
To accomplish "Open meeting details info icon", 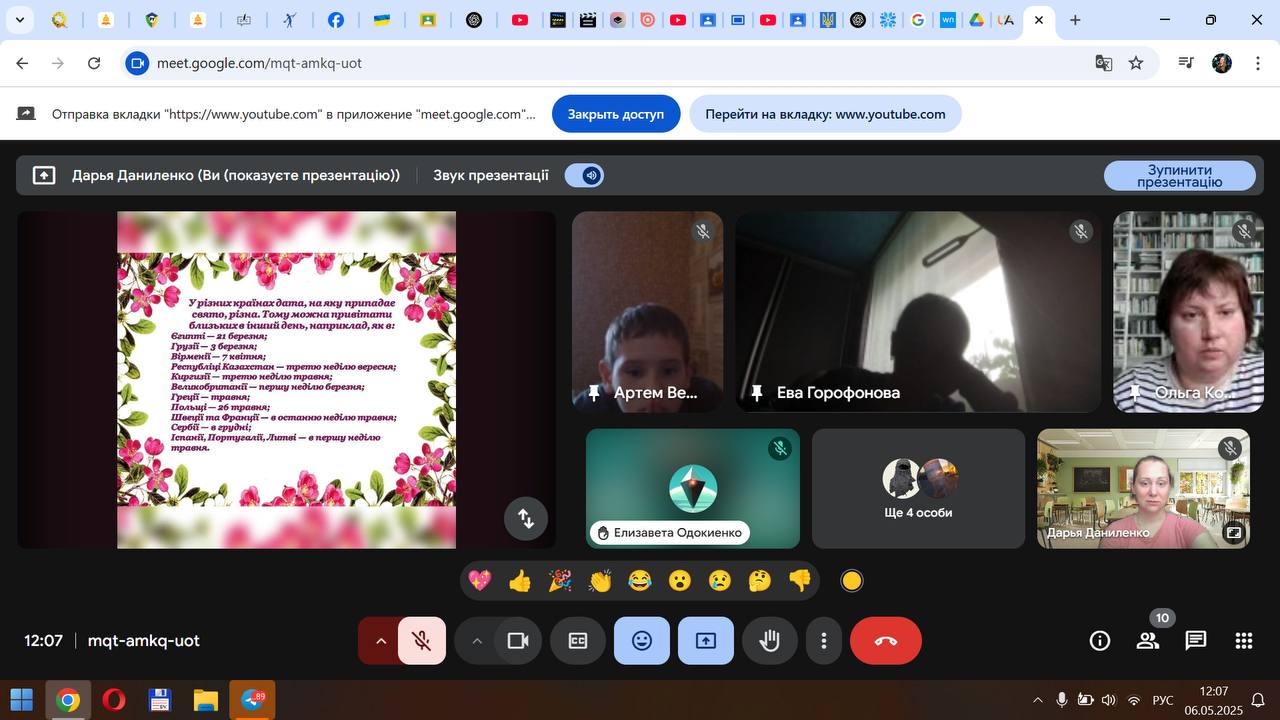I will pos(1100,641).
